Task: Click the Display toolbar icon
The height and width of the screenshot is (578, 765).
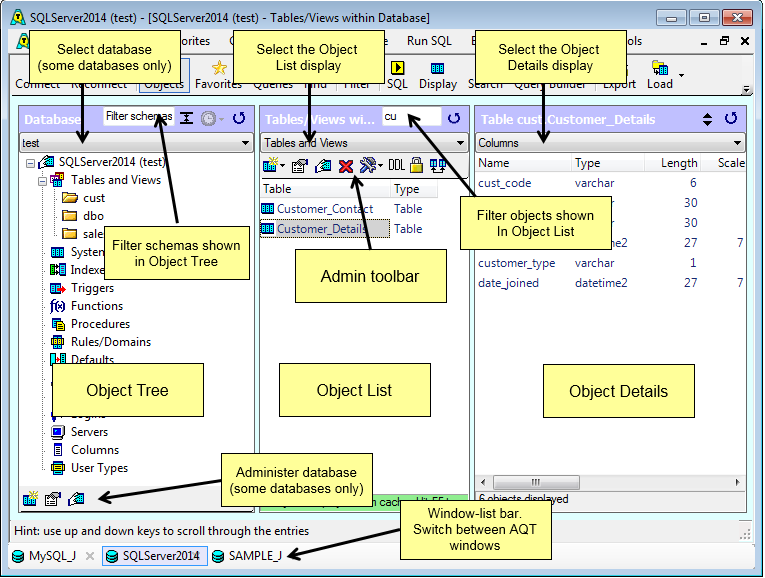Action: (x=438, y=75)
